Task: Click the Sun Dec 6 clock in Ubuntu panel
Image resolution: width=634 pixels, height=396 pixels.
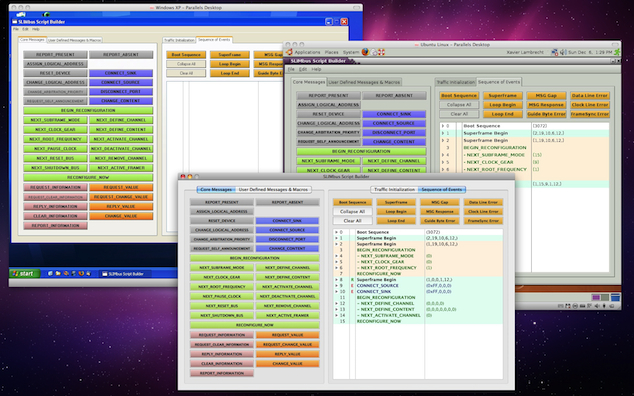Action: click(x=590, y=52)
